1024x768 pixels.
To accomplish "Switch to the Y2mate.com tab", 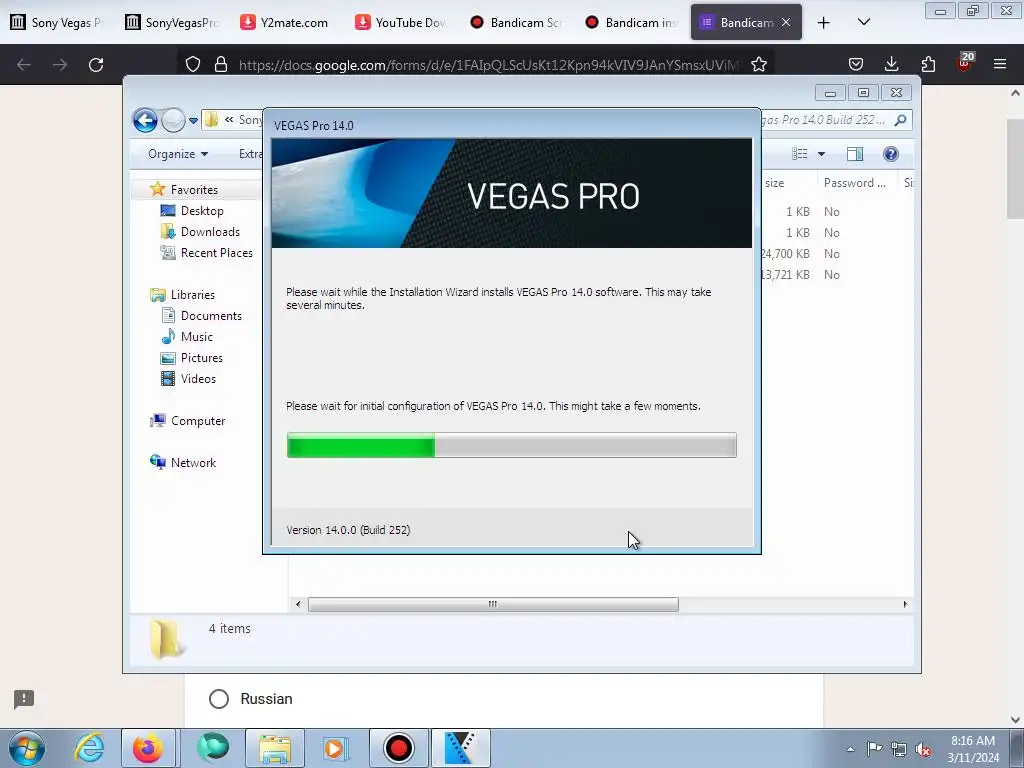I will (287, 22).
